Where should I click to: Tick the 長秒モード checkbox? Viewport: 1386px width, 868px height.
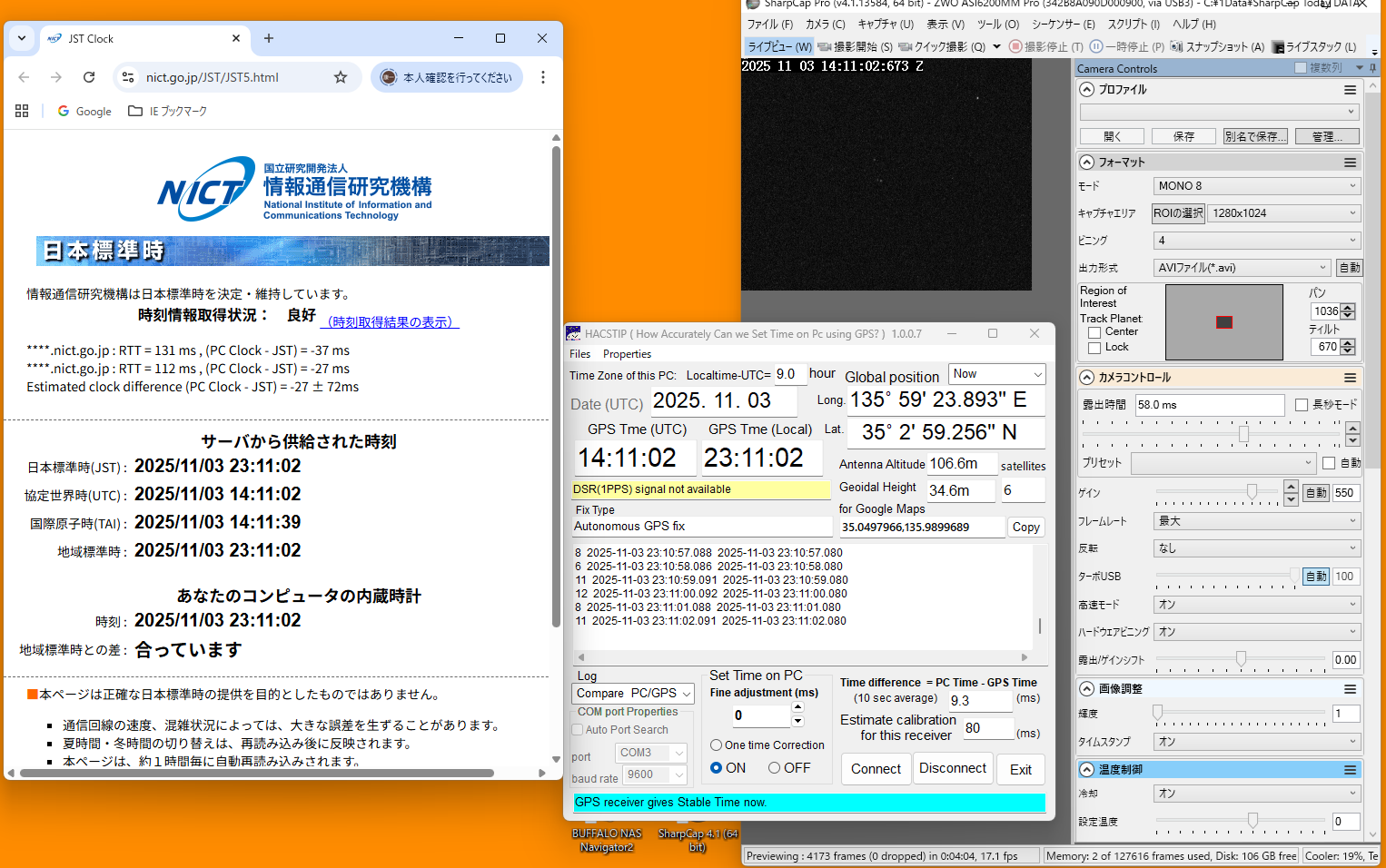point(1302,405)
